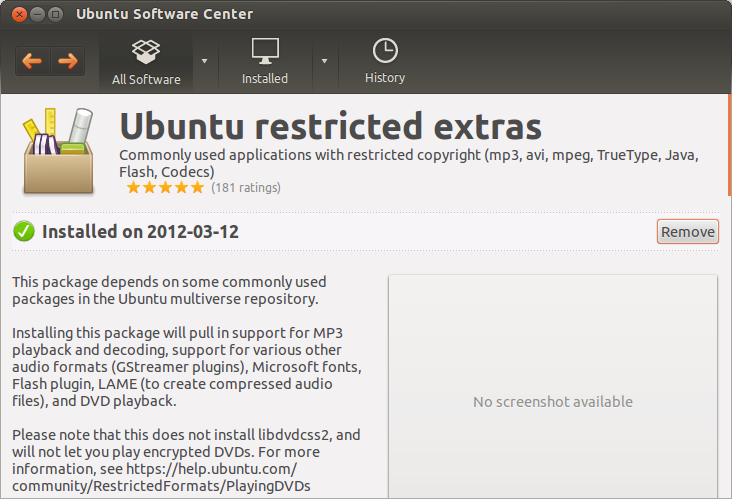Open the History clock icon
This screenshot has height=499, width=732.
coord(385,50)
